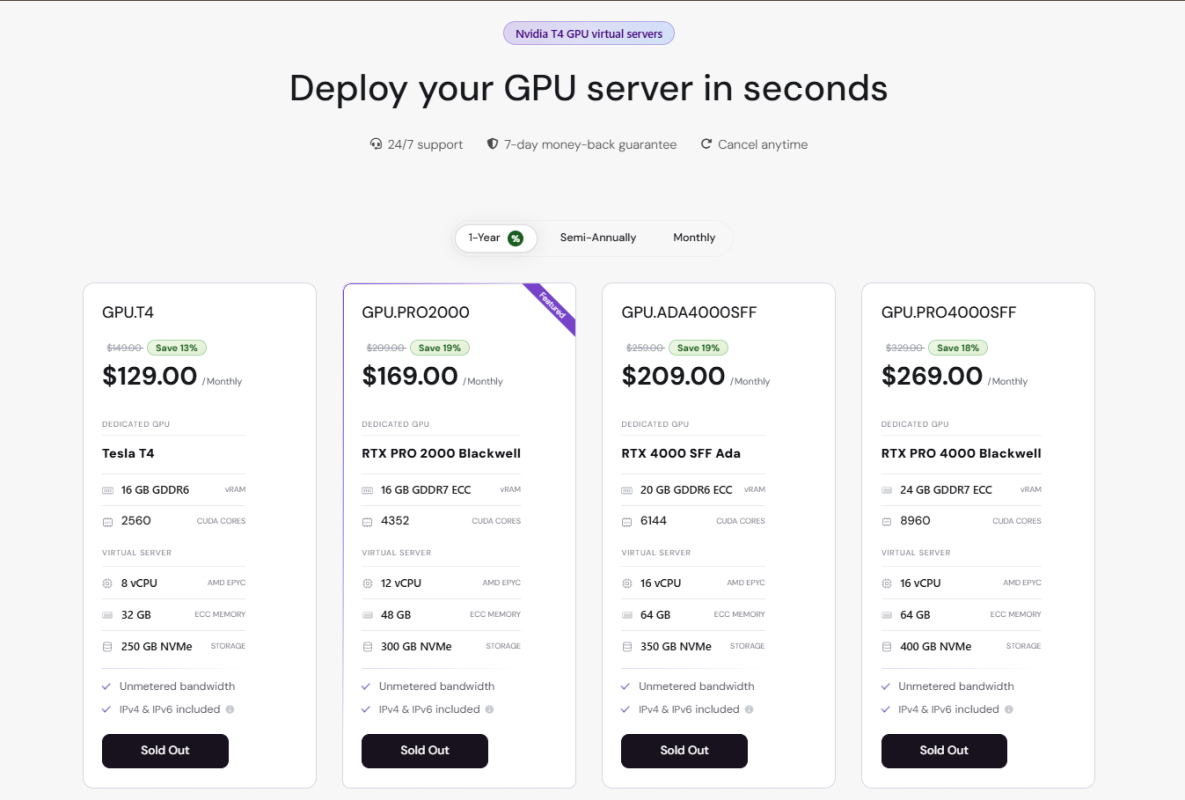Screen dimensions: 1185x800
Task: Click the GPU.ADA4000SFF plan title
Action: click(689, 312)
